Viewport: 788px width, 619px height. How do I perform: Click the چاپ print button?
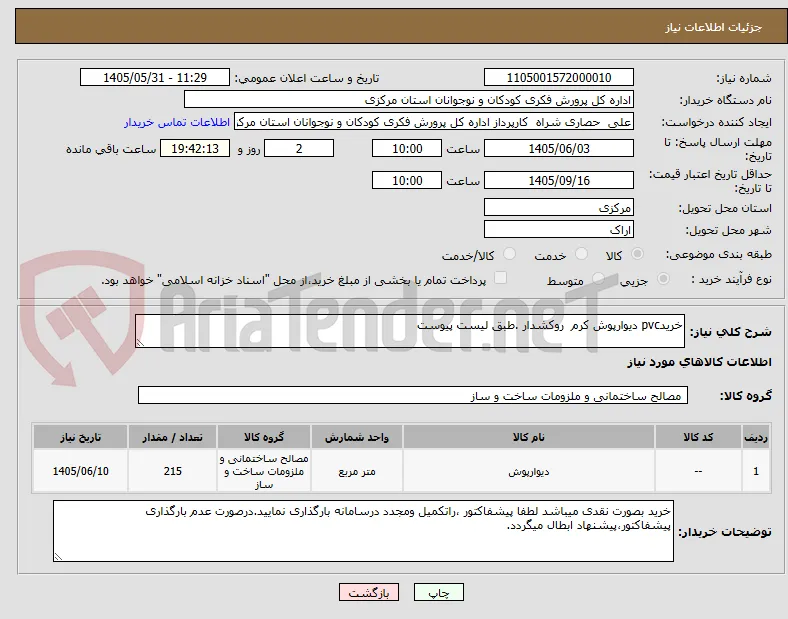point(439,592)
